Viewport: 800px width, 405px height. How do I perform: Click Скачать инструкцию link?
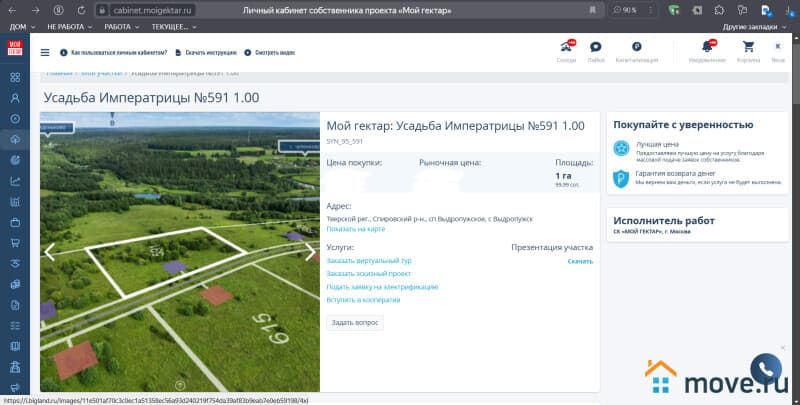pos(206,53)
